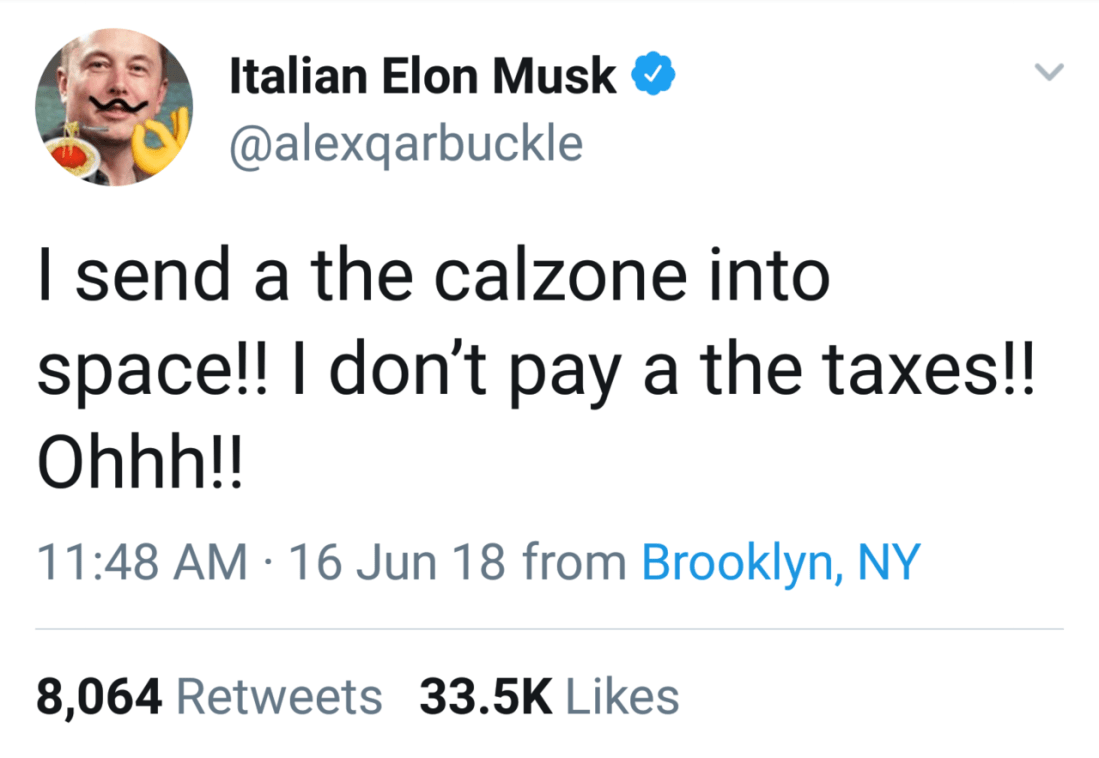The width and height of the screenshot is (1099, 758).
Task: Open the Italian Elon Musk display name
Action: coord(423,76)
